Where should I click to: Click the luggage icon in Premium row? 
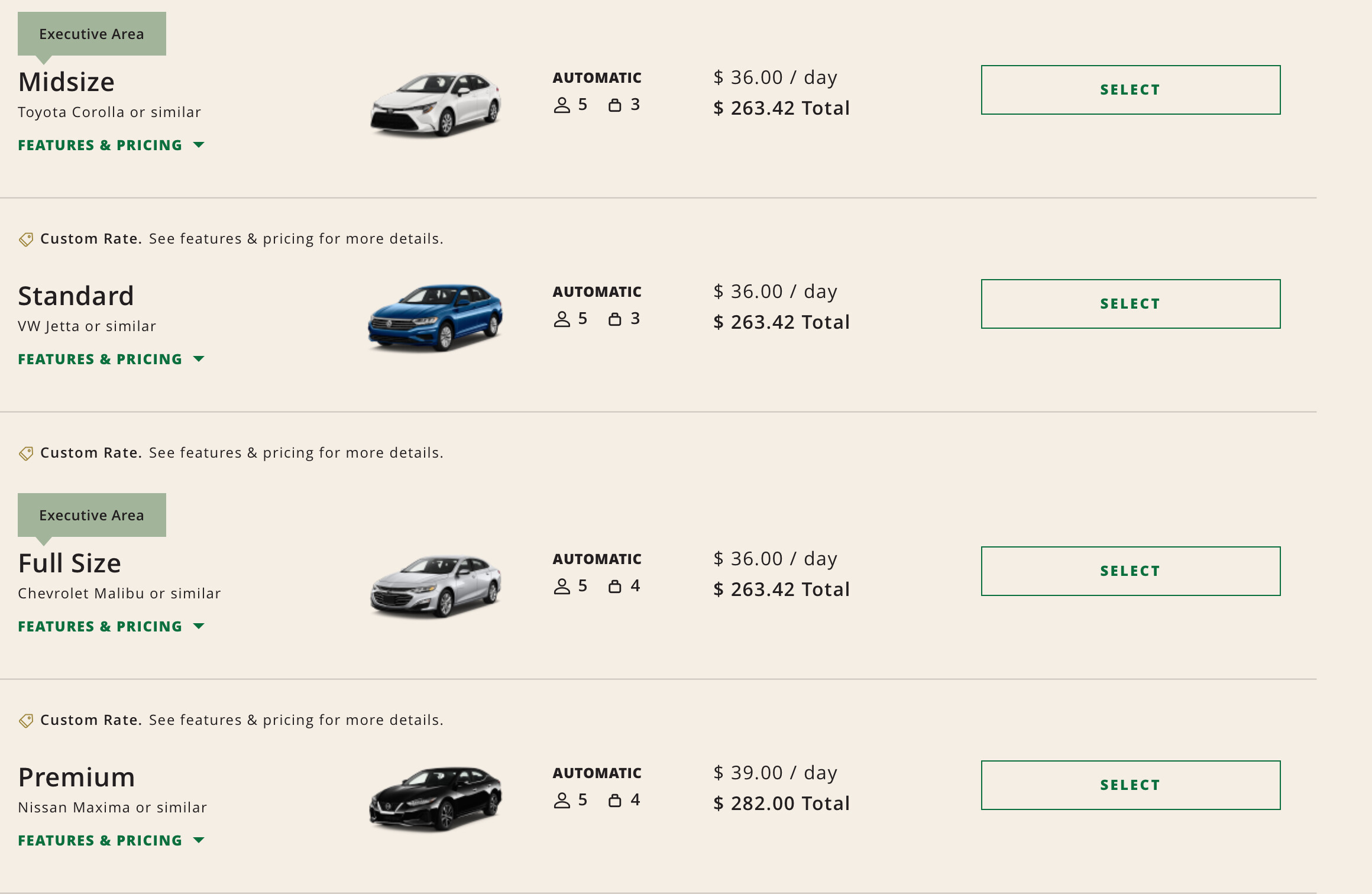pyautogui.click(x=615, y=801)
